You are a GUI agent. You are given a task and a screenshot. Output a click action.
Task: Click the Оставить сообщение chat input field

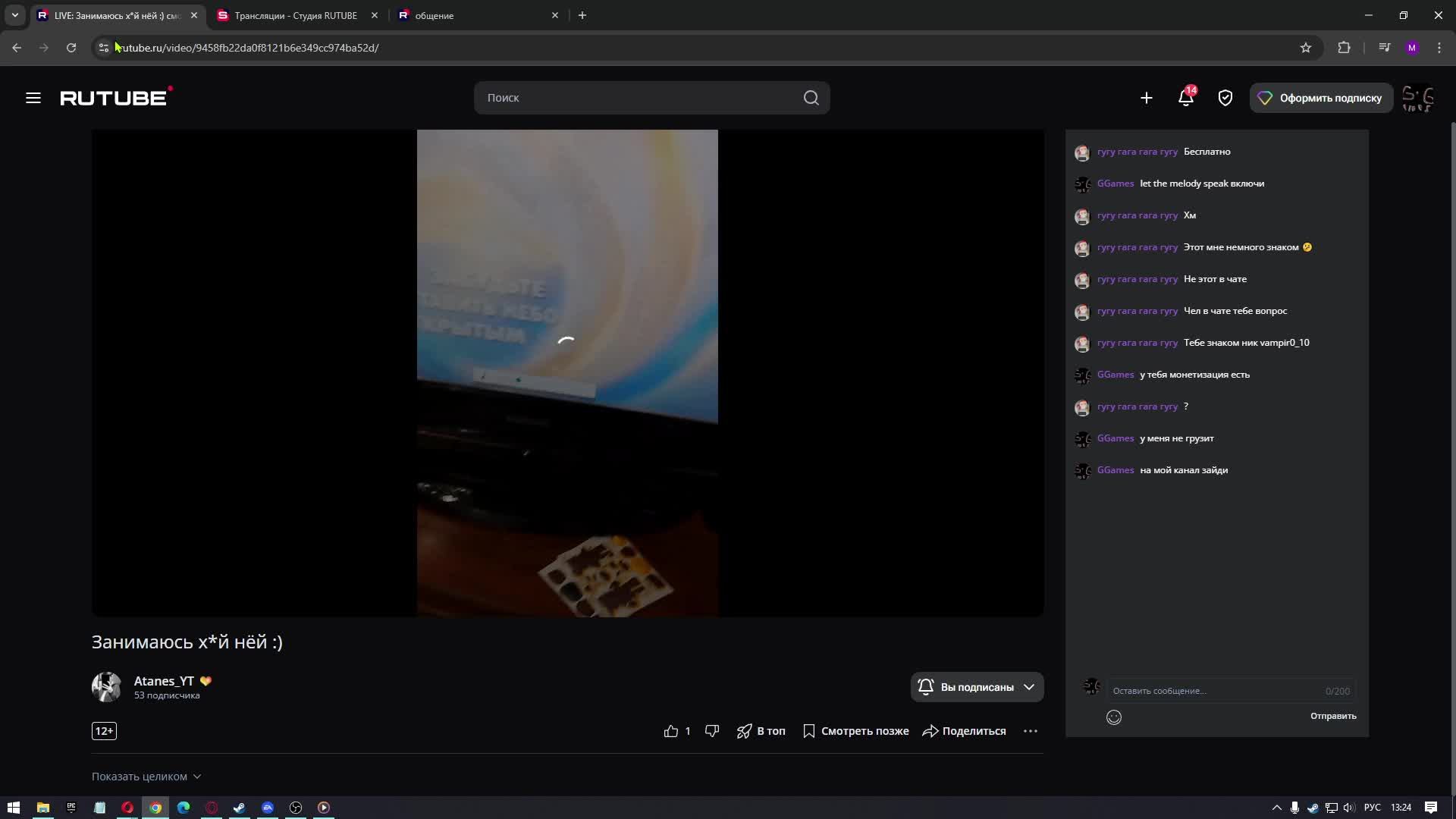[x=1213, y=691]
